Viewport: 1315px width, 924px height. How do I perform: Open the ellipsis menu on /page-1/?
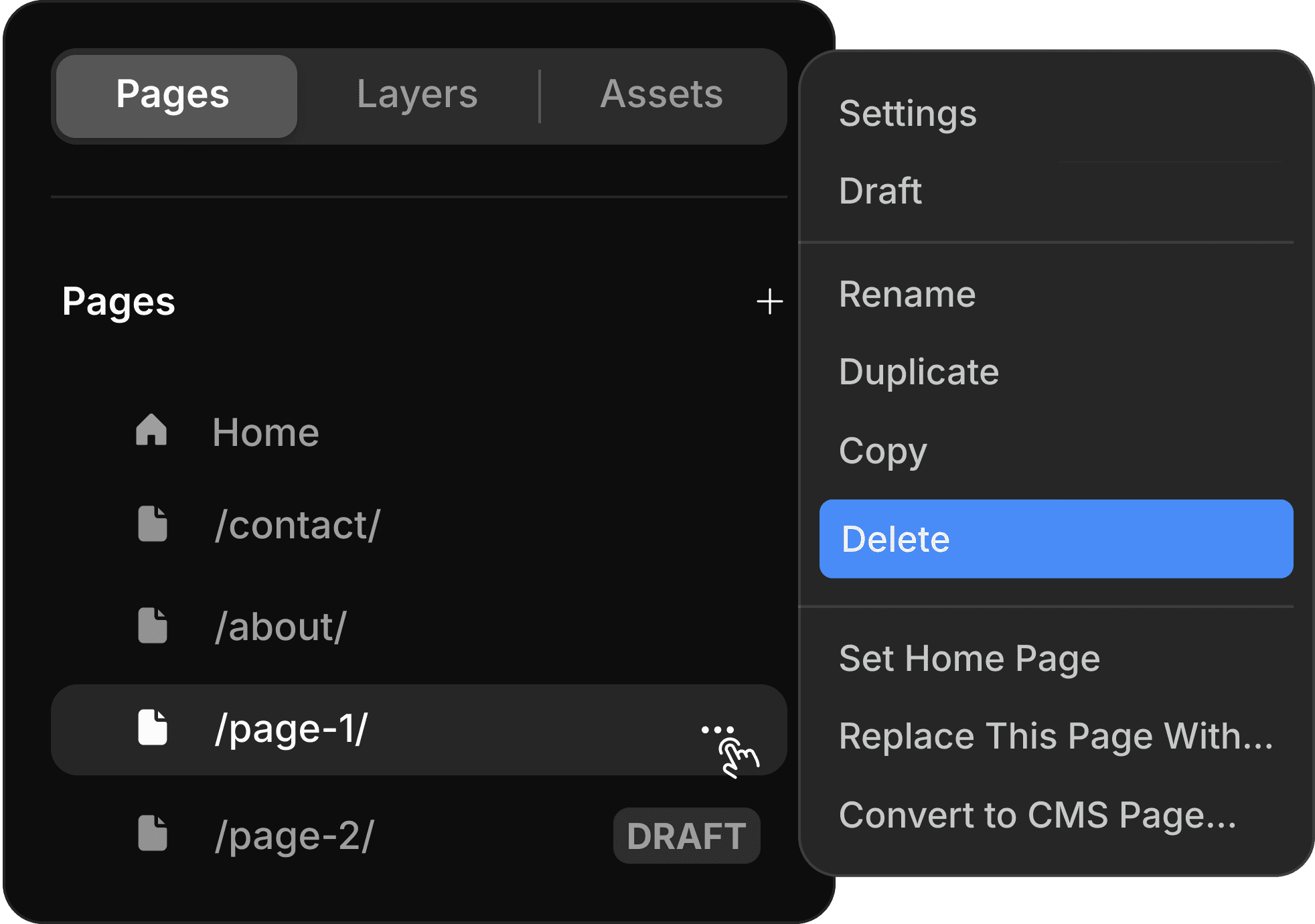point(716,728)
